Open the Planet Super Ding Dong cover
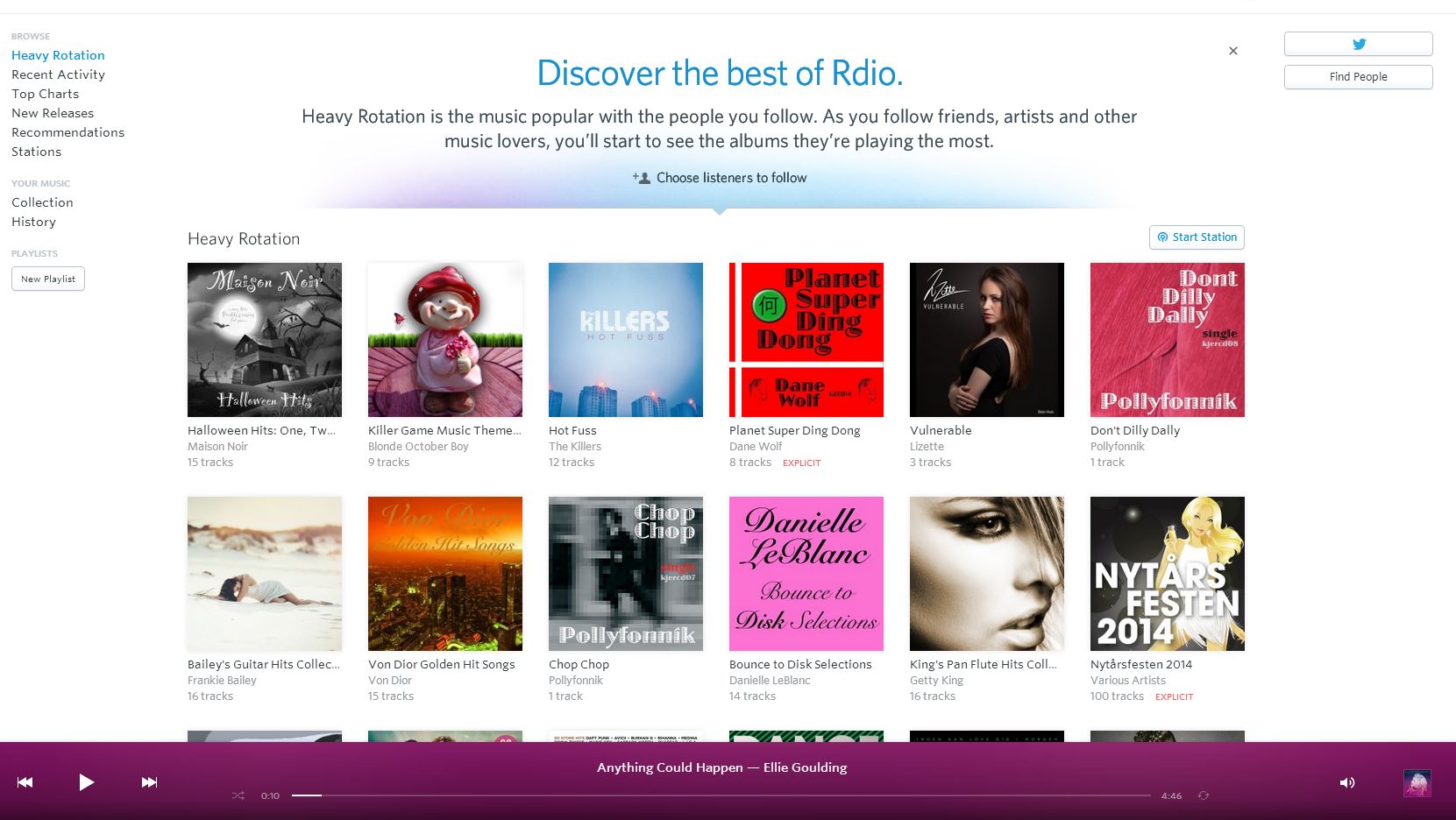Viewport: 1456px width, 820px height. pos(806,340)
